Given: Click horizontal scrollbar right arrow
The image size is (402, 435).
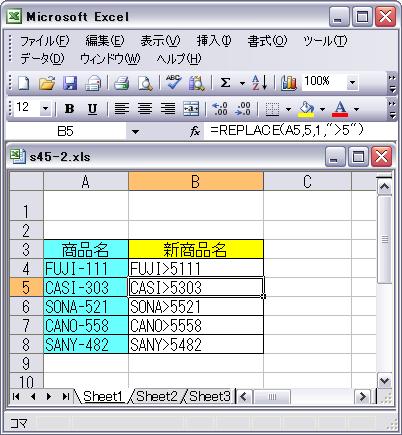Looking at the screenshot, I should pos(362,397).
